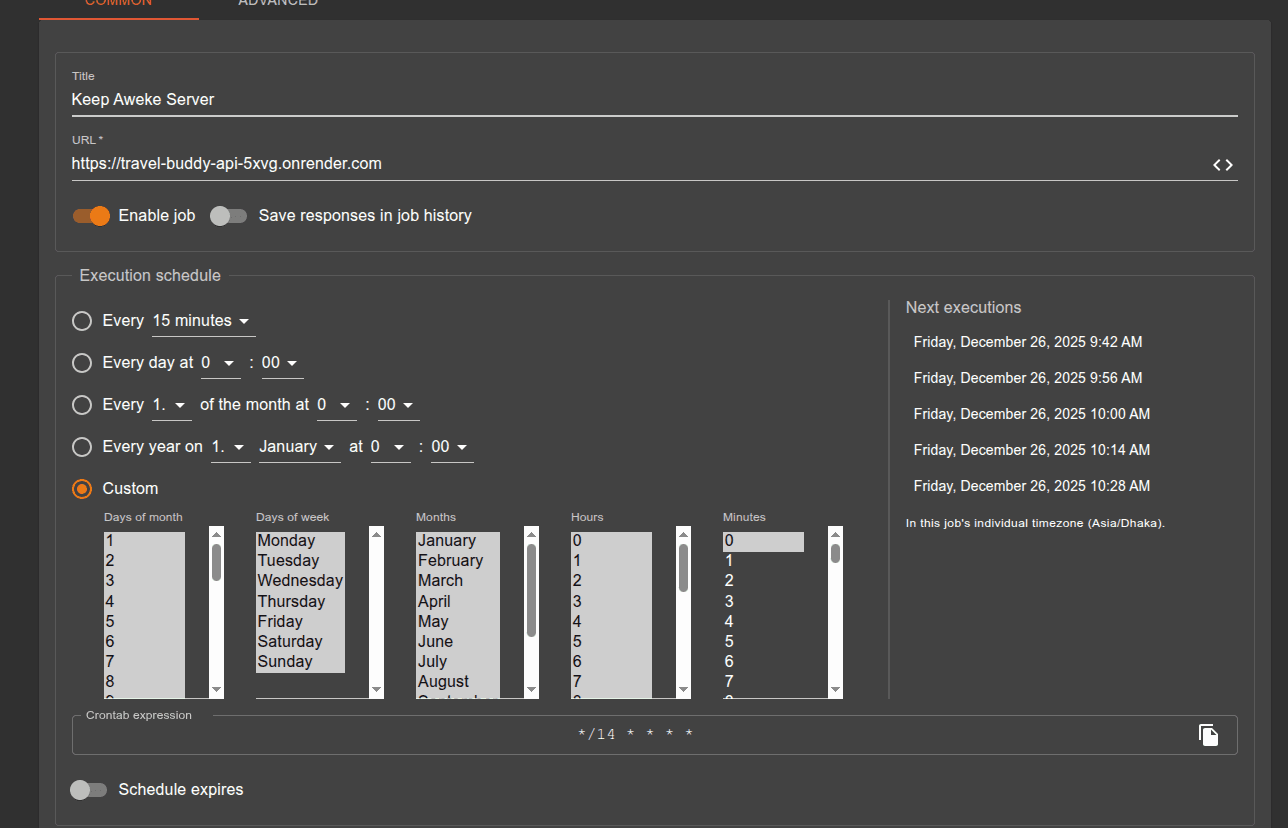Choose the Custom schedule radio button

82,489
